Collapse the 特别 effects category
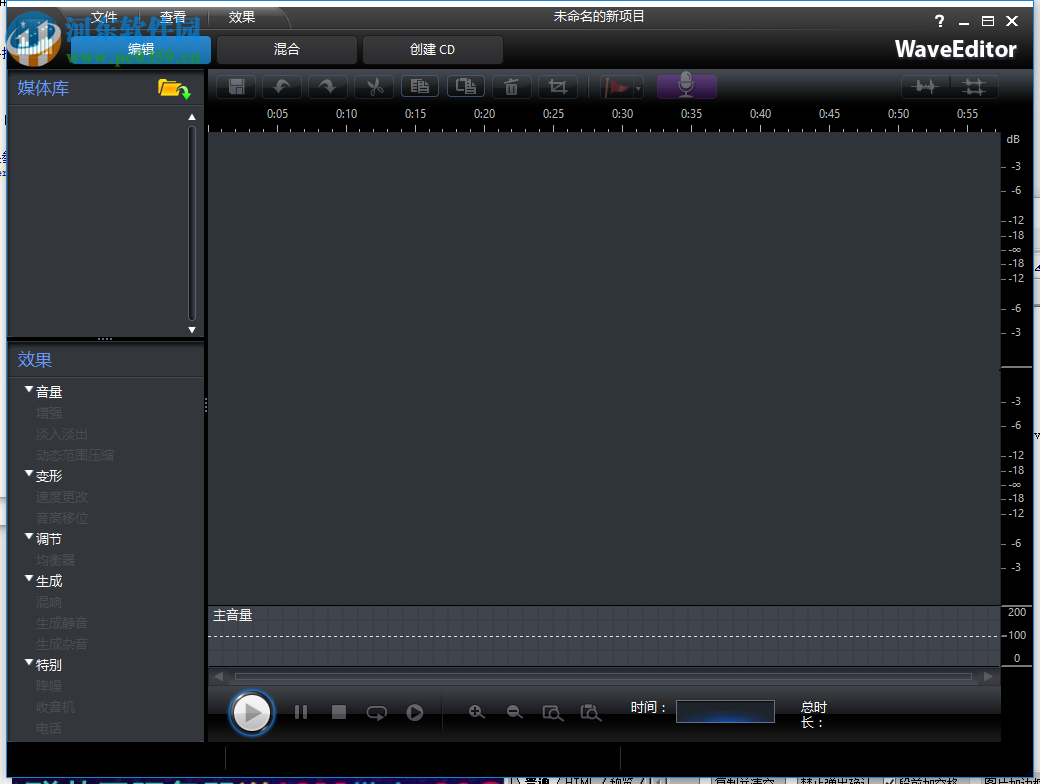Screen dimensions: 1040x784 pos(28,664)
